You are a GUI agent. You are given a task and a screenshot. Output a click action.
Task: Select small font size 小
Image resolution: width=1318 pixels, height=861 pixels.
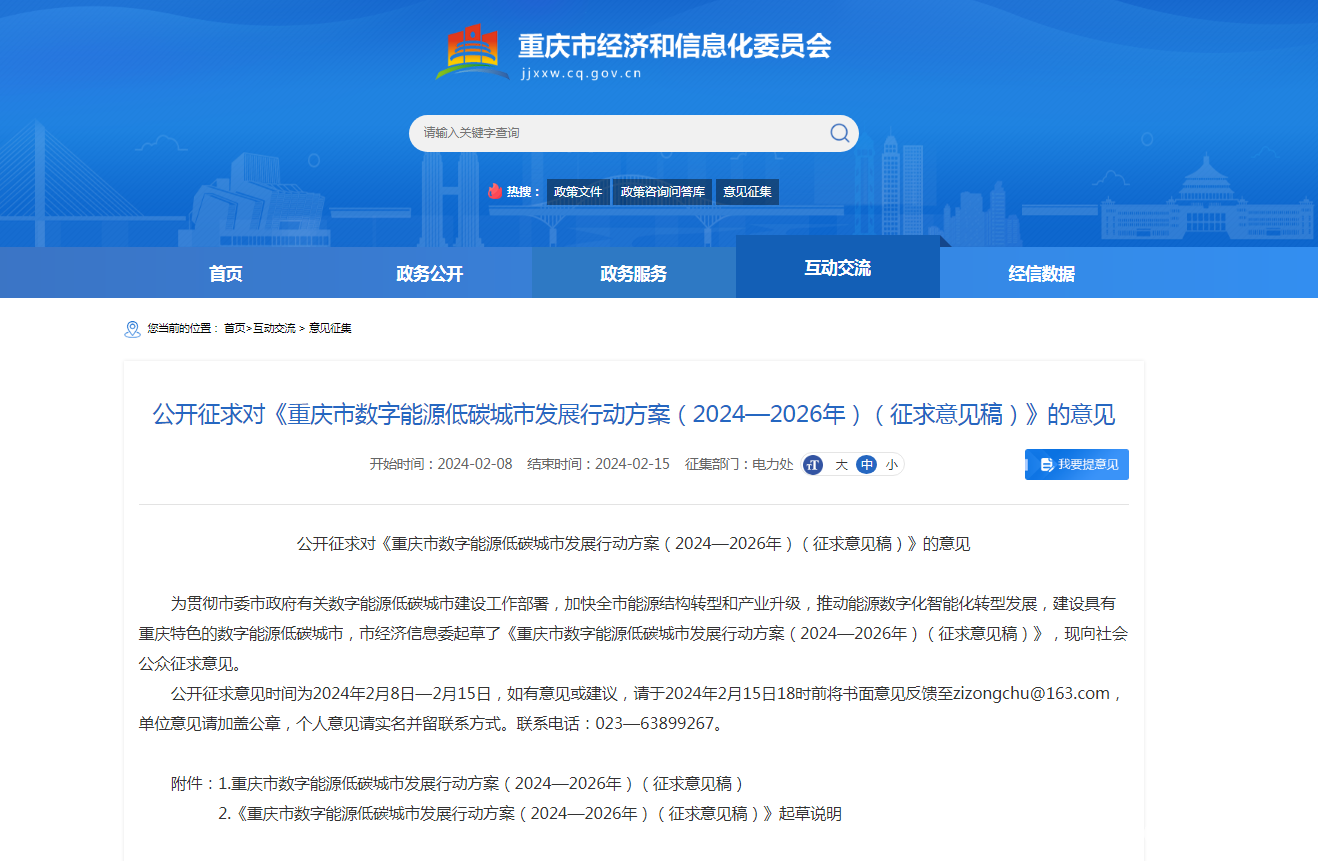890,465
